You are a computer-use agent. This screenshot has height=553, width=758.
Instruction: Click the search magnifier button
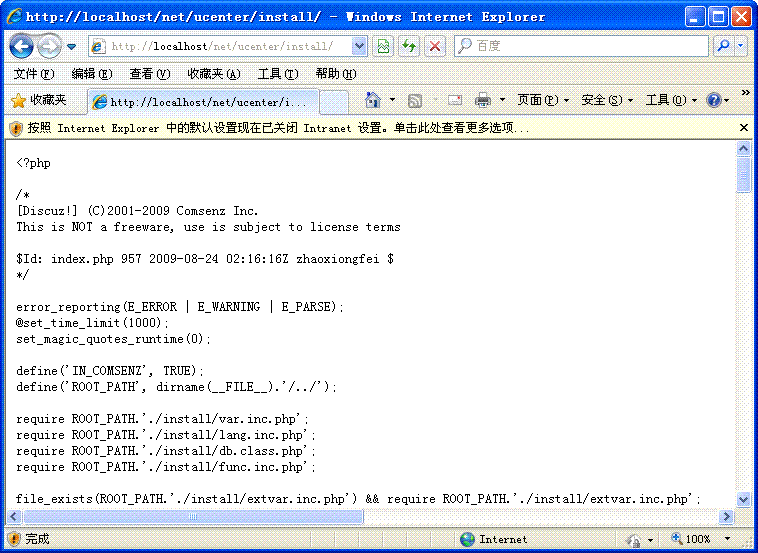click(x=724, y=46)
